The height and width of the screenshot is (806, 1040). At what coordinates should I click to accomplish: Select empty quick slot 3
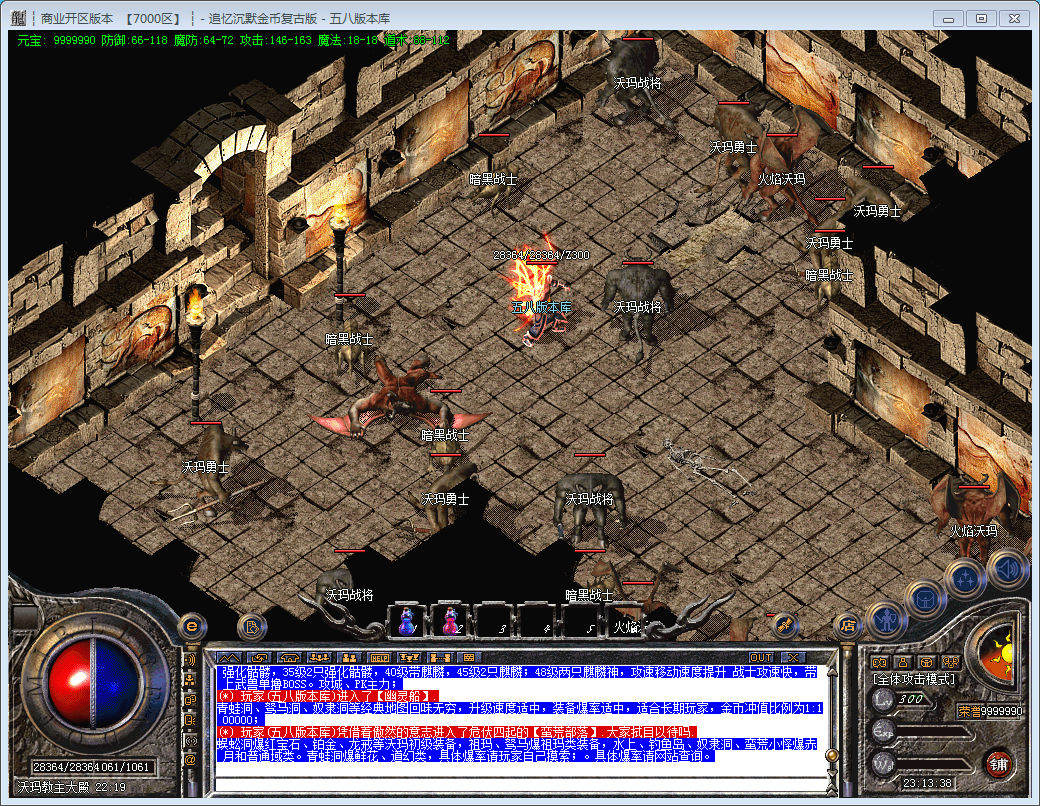tap(493, 621)
